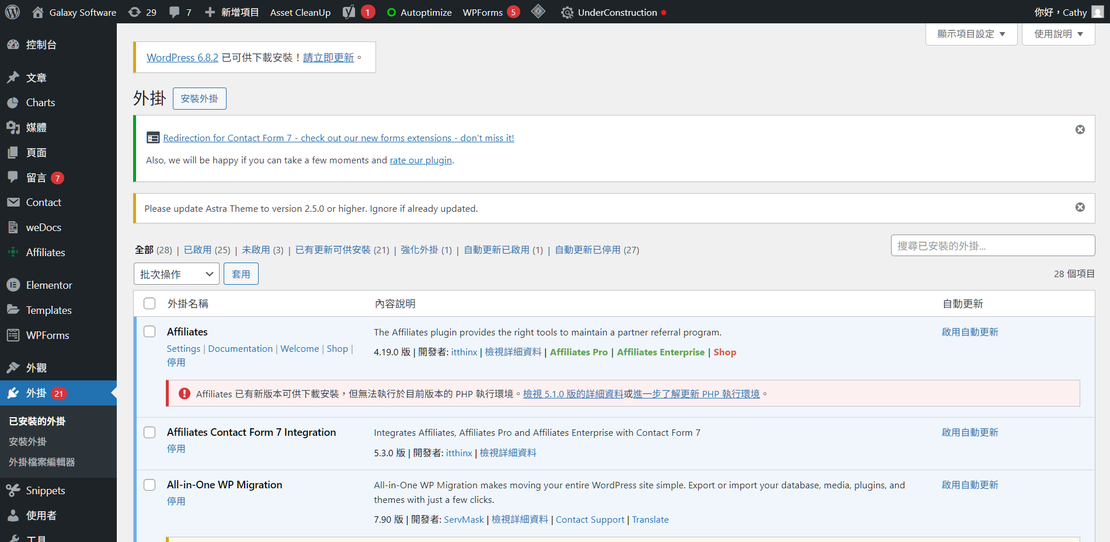Viewport: 1110px width, 542px height.
Task: Open comments bubble icon in admin bar
Action: click(x=175, y=13)
